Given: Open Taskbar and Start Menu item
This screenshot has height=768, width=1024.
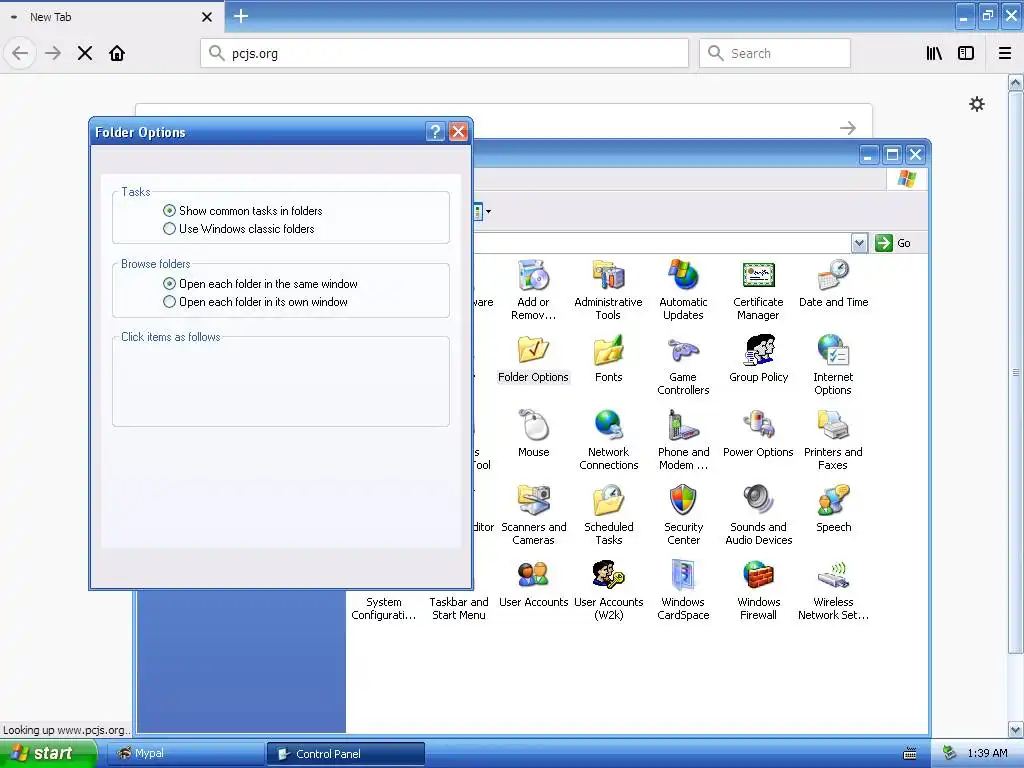Looking at the screenshot, I should (458, 608).
